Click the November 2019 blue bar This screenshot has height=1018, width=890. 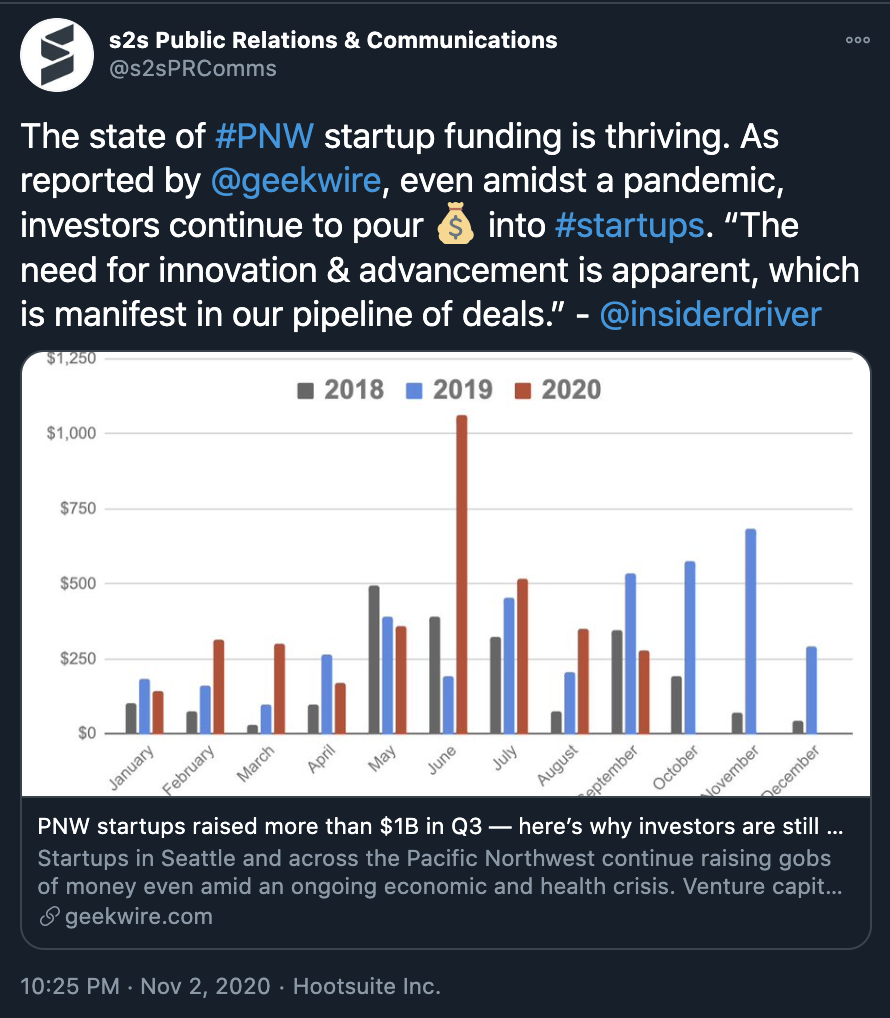(750, 631)
